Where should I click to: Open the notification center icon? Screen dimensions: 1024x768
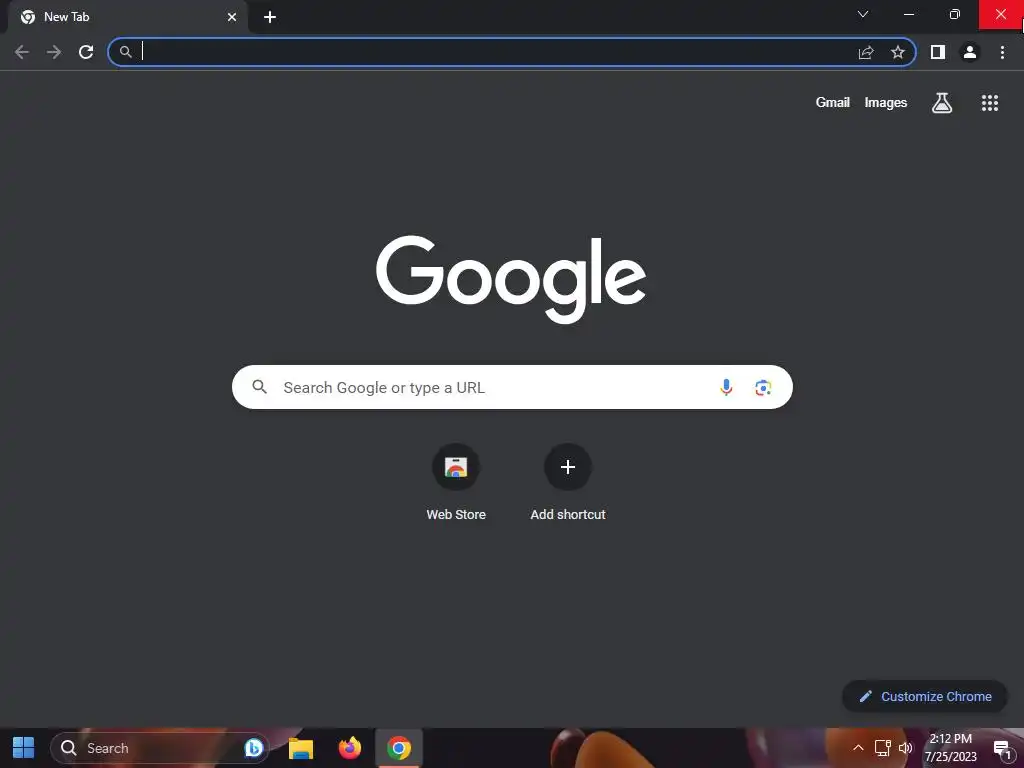[x=1004, y=750]
